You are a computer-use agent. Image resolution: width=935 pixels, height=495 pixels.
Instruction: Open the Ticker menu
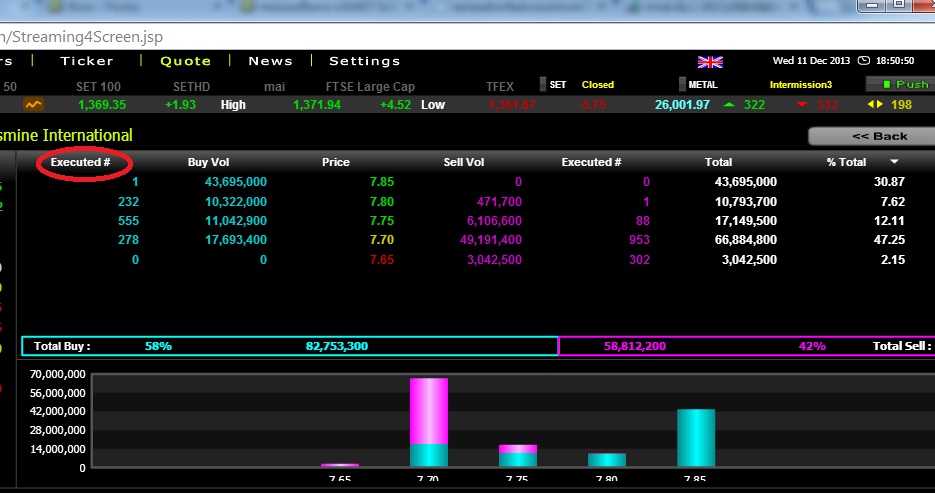tap(86, 61)
